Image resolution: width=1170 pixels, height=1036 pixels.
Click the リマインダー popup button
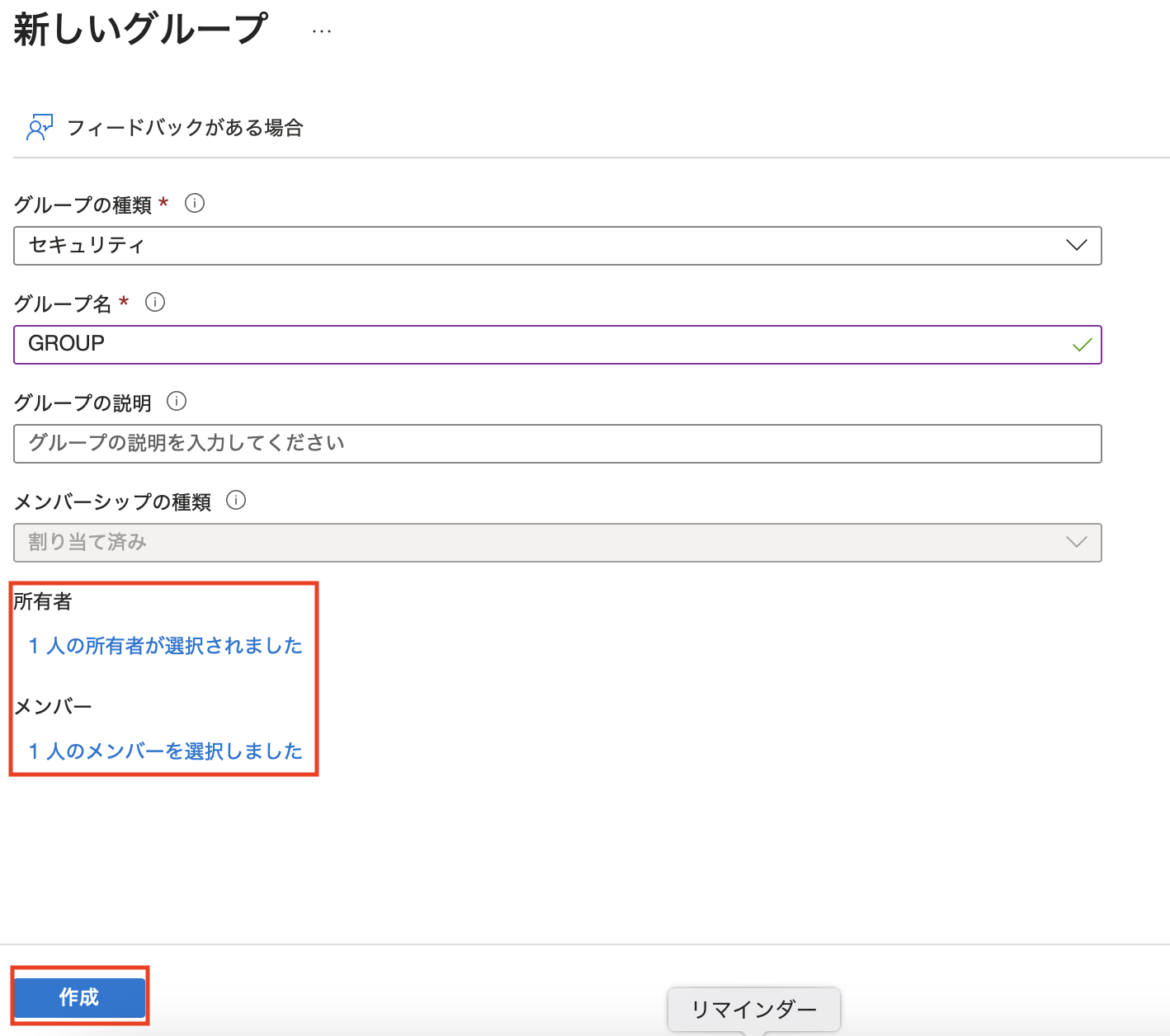[x=753, y=1009]
